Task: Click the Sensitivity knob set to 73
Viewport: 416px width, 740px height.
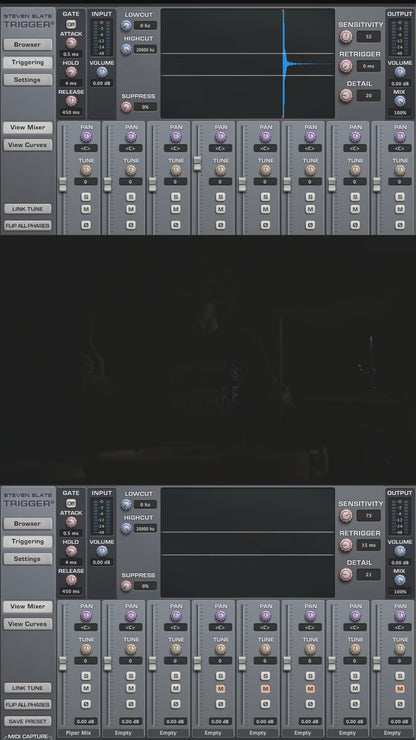Action: coord(346,516)
